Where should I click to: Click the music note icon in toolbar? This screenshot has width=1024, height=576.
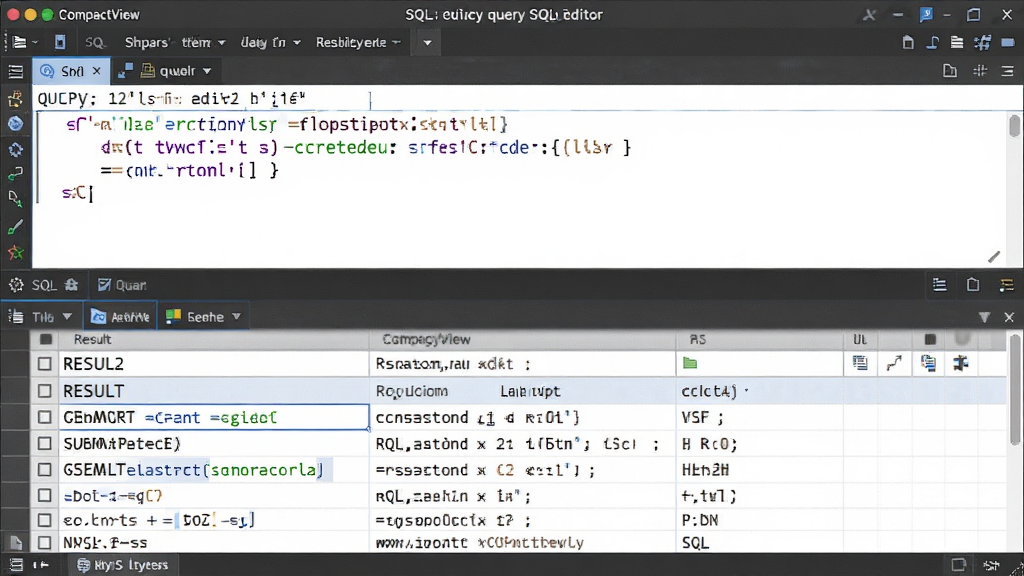coord(933,42)
